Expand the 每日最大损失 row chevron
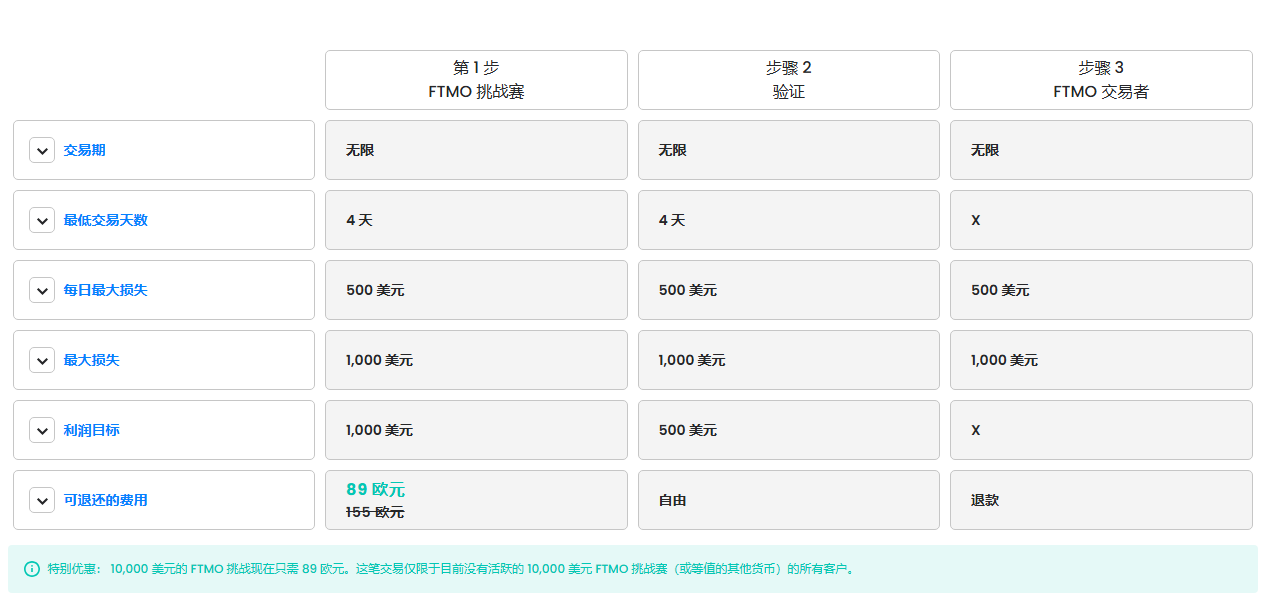This screenshot has width=1268, height=595. pyautogui.click(x=42, y=290)
